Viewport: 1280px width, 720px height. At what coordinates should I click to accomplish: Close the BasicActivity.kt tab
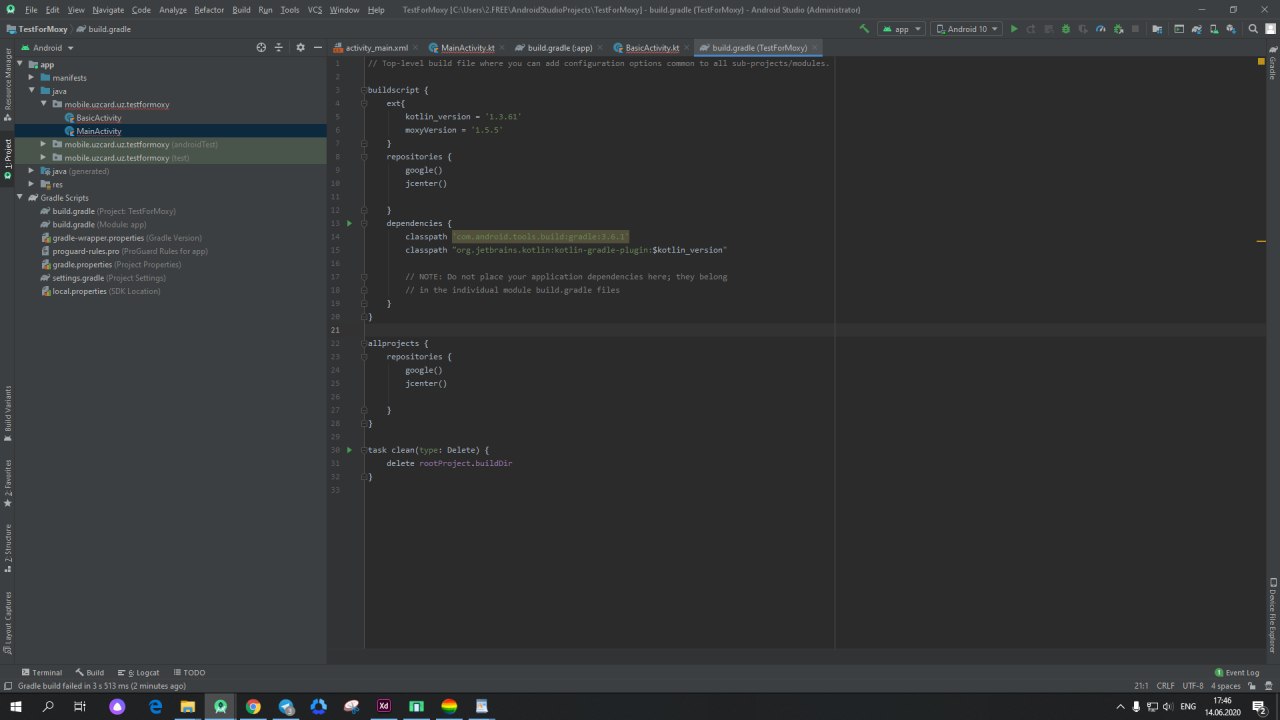[x=688, y=48]
